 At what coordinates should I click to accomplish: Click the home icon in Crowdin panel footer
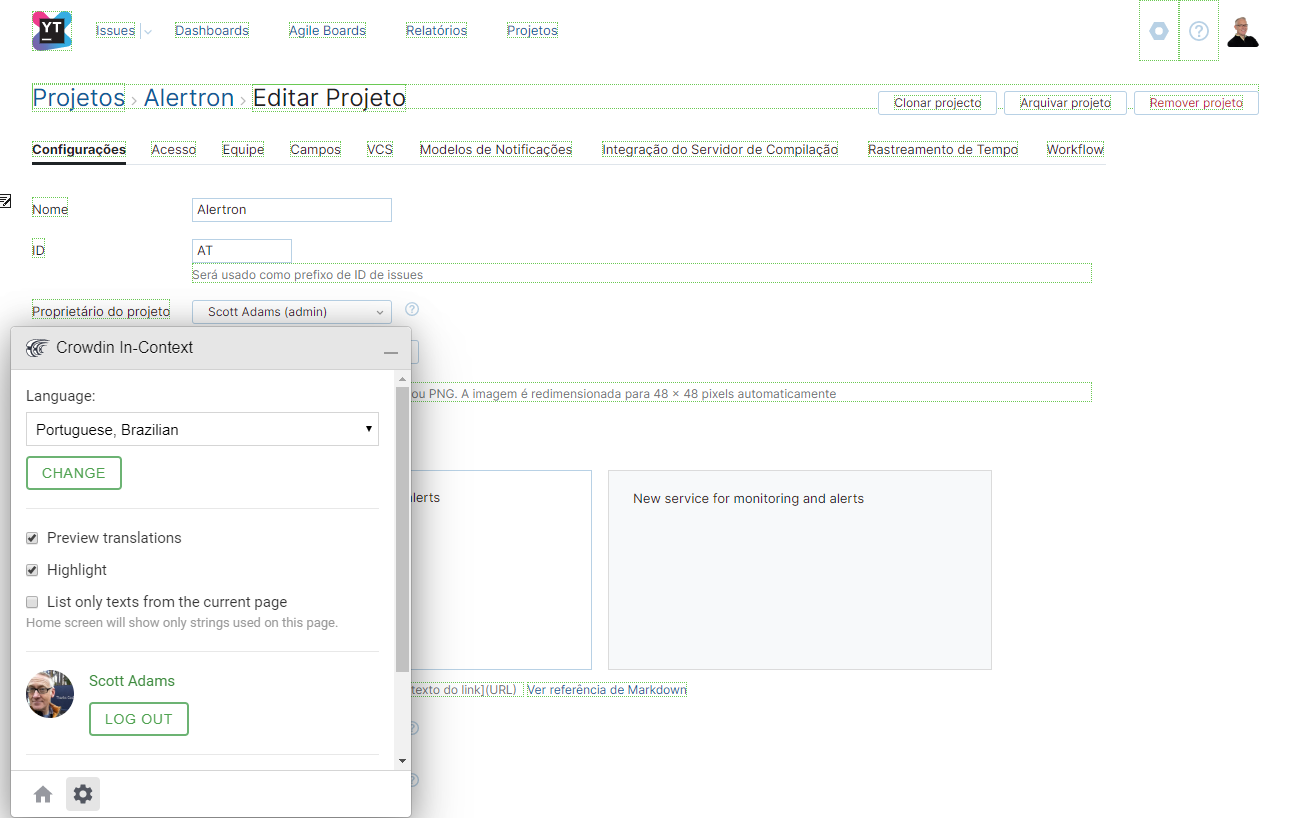[x=43, y=793]
